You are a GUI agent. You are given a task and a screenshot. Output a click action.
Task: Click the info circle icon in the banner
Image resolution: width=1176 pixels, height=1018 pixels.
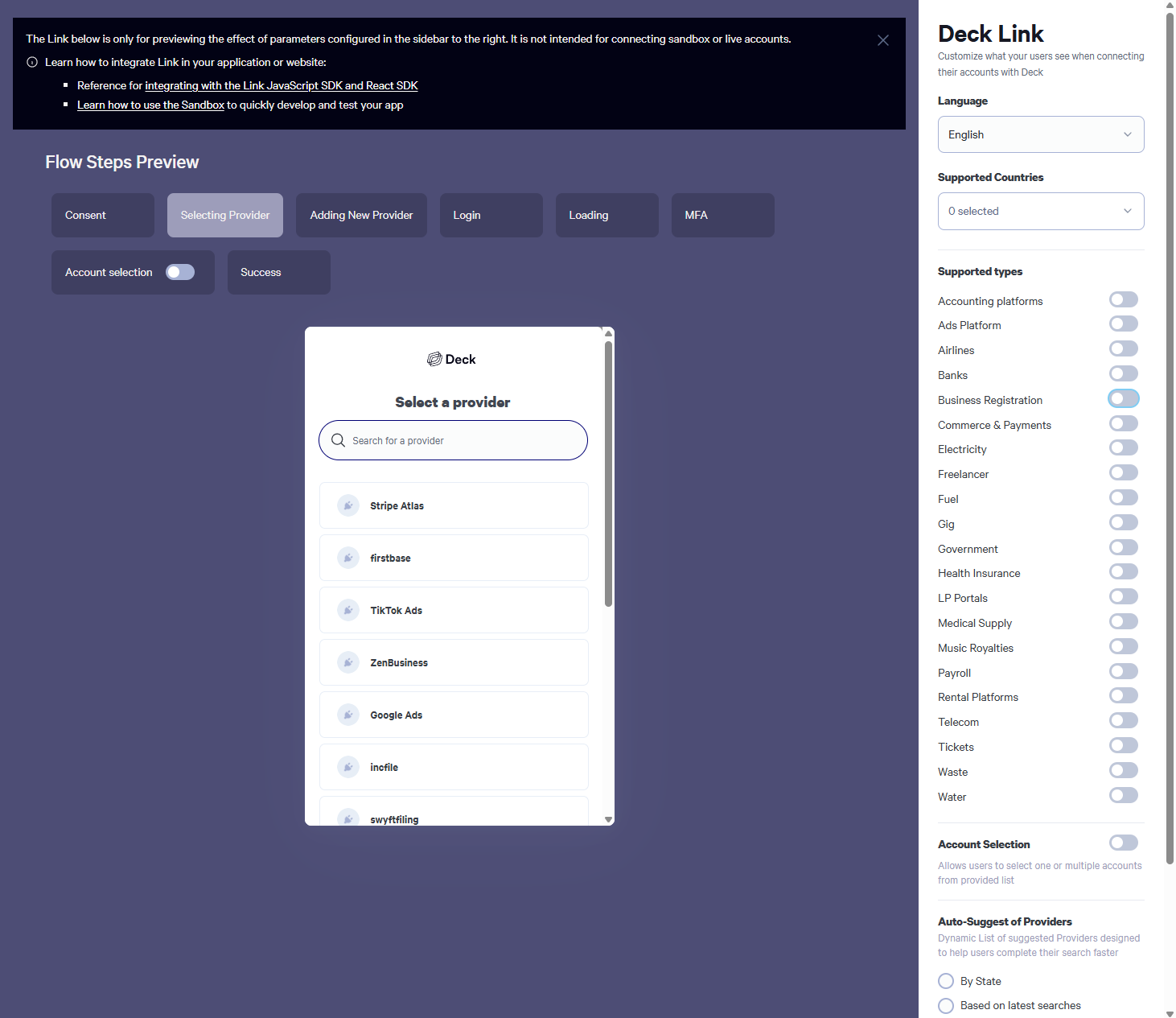click(x=32, y=62)
